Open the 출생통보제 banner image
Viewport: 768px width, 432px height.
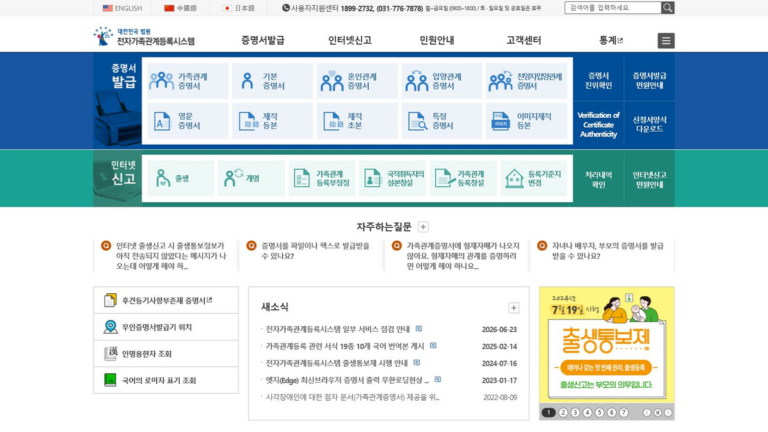coord(607,345)
